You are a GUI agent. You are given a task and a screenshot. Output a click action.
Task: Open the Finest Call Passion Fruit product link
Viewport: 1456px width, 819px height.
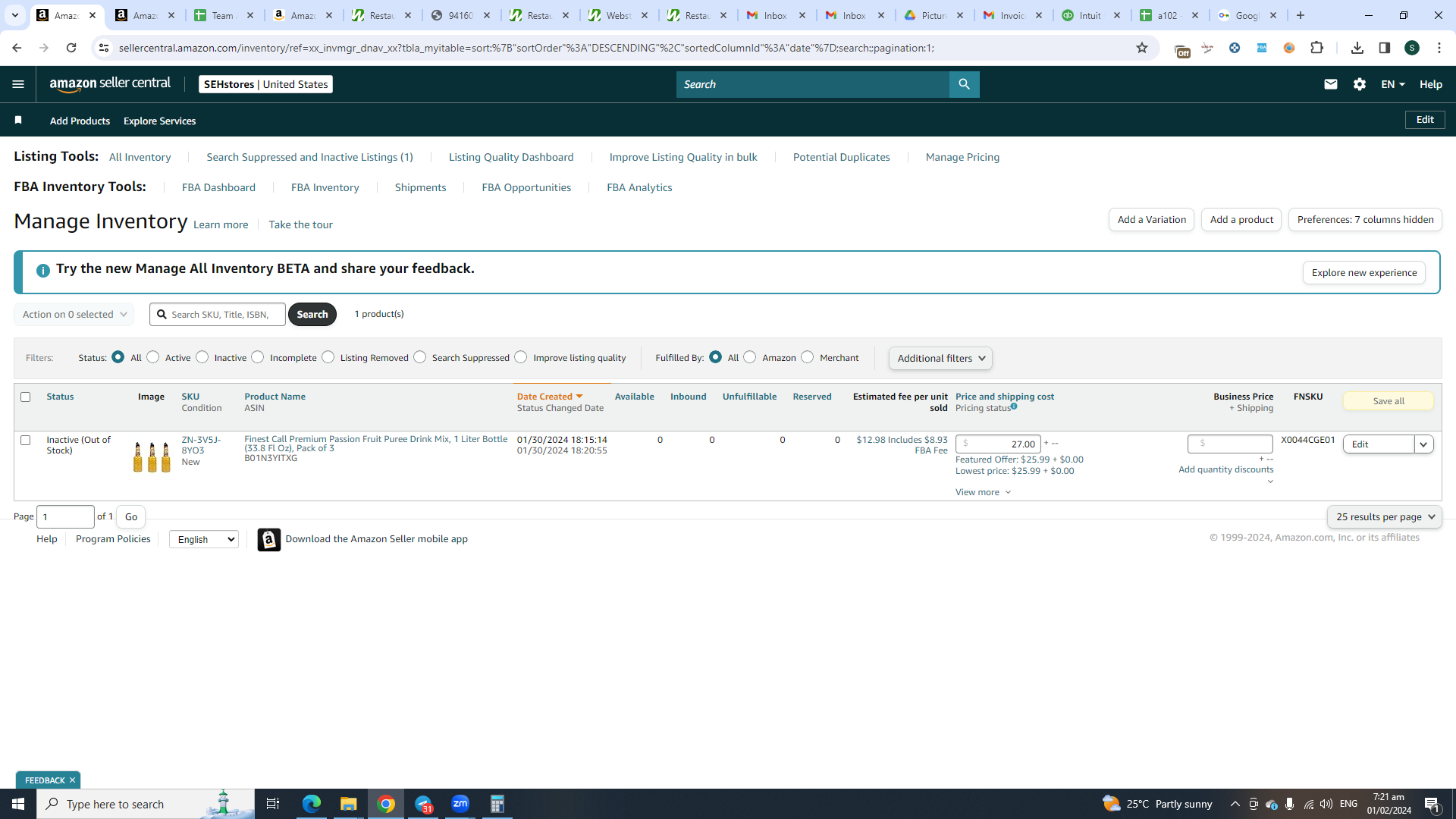(375, 444)
